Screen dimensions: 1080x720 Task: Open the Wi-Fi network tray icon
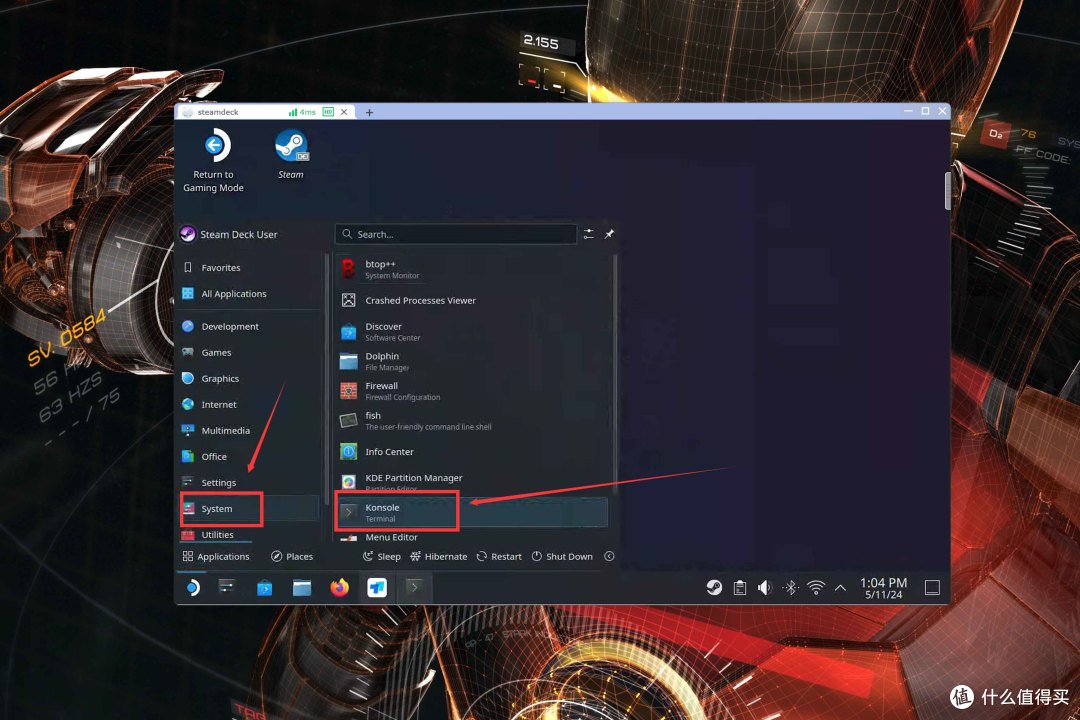tap(816, 588)
